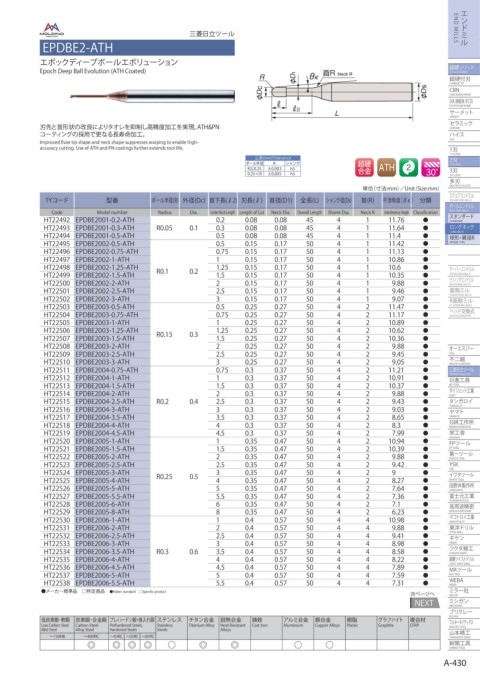
Task: Open the ヤマト maker tab
Action: tap(464, 413)
